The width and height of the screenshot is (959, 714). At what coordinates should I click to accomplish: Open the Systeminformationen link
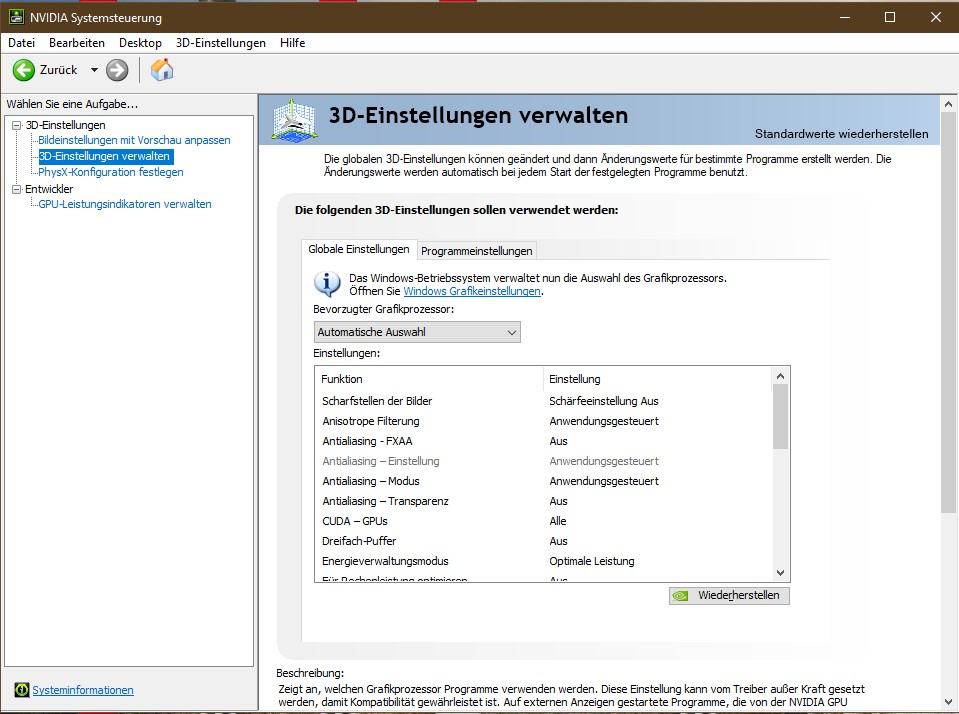[83, 690]
